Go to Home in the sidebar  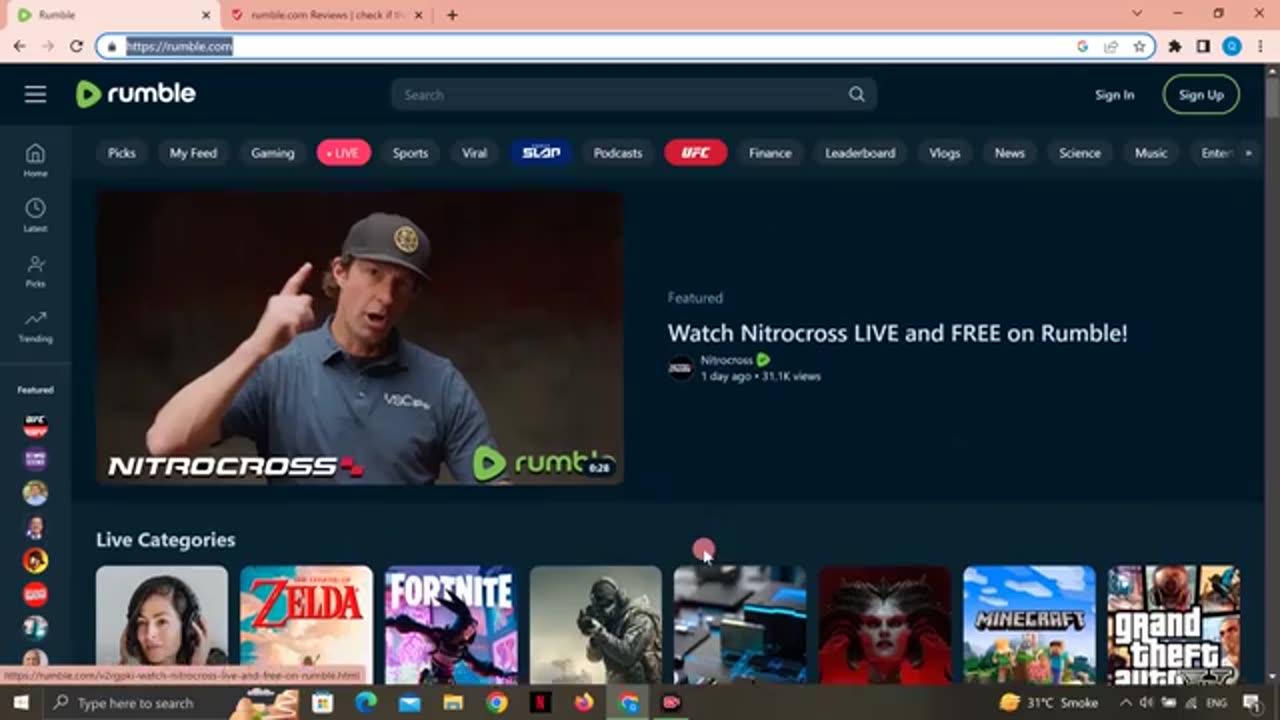[35, 159]
